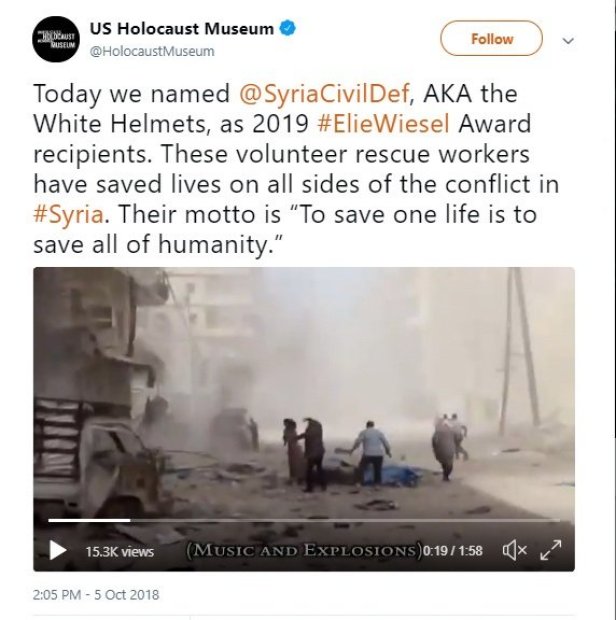Open the tweet options chevron menu

(x=568, y=40)
